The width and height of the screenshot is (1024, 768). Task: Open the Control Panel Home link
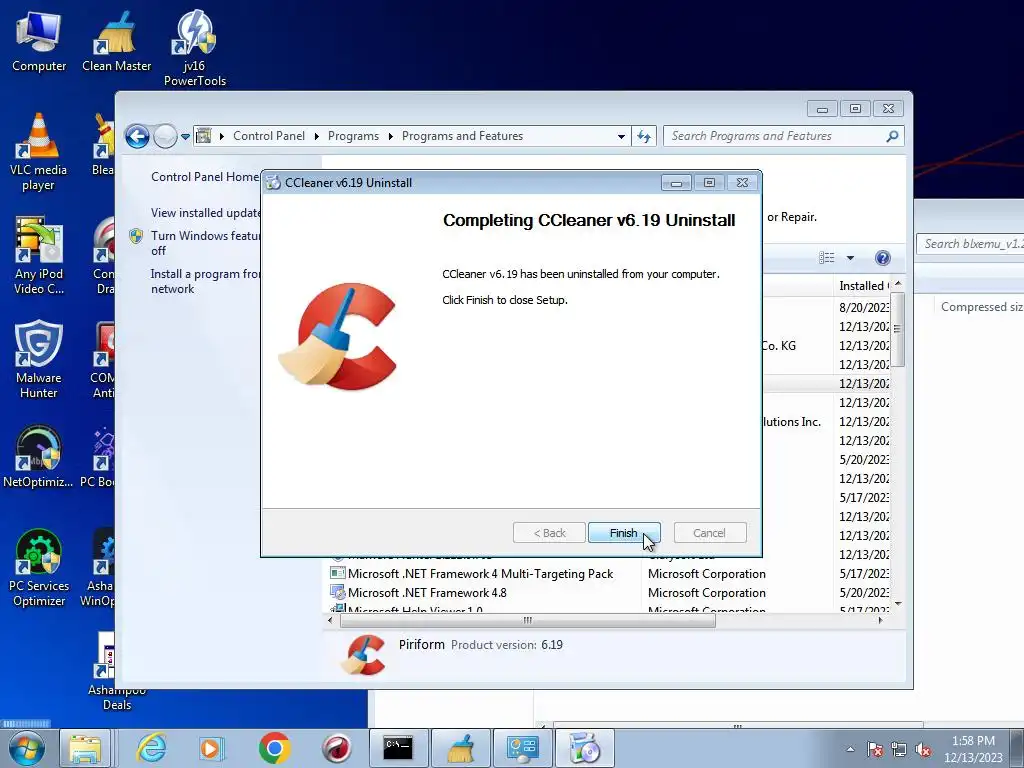pos(205,177)
